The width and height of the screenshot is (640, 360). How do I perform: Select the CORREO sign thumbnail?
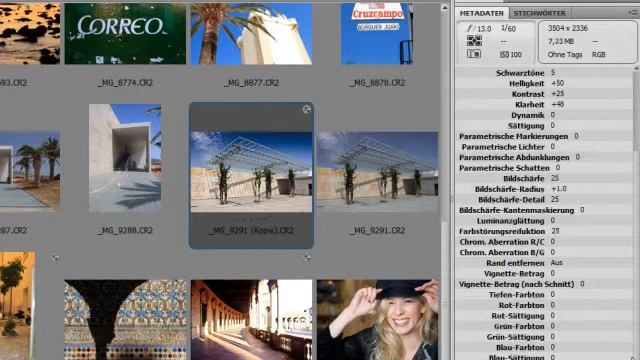click(125, 33)
